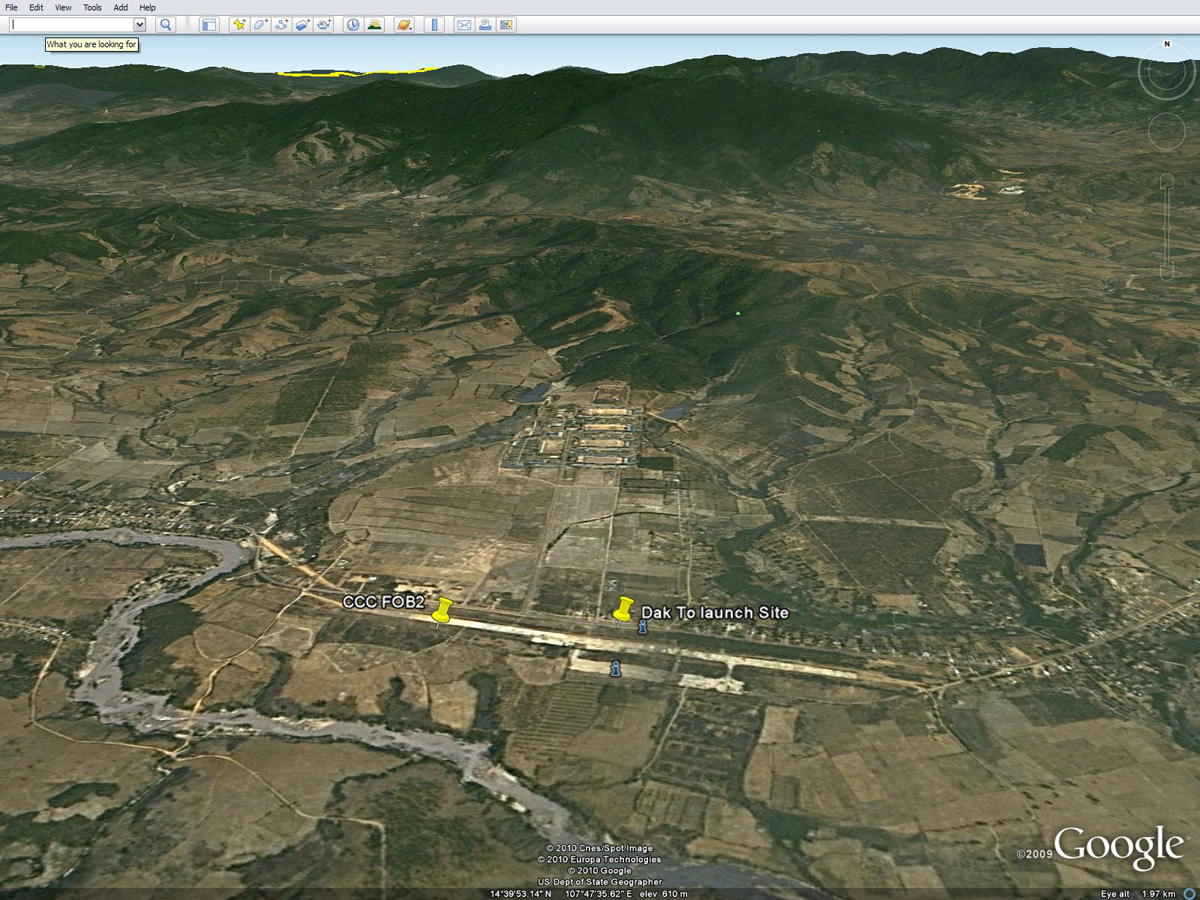This screenshot has width=1200, height=900.
Task: Click into the search text box
Action: point(71,24)
